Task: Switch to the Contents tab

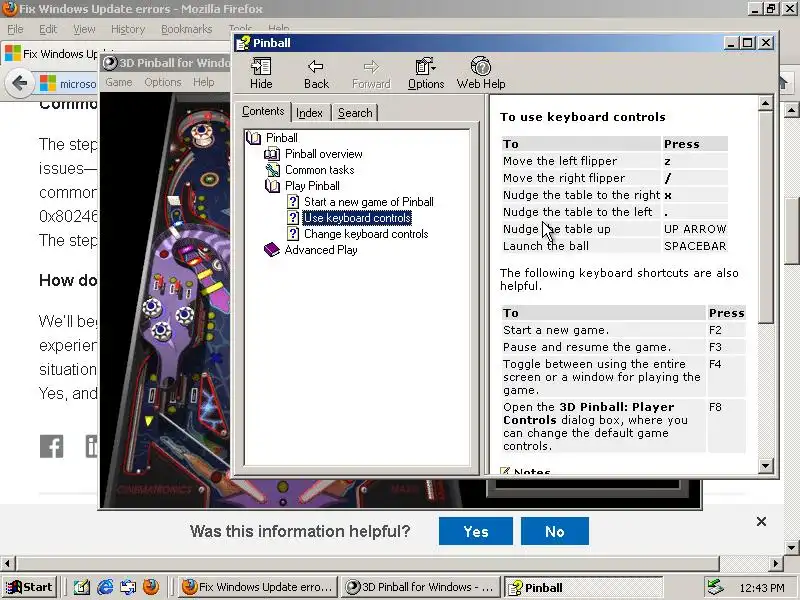Action: [263, 111]
